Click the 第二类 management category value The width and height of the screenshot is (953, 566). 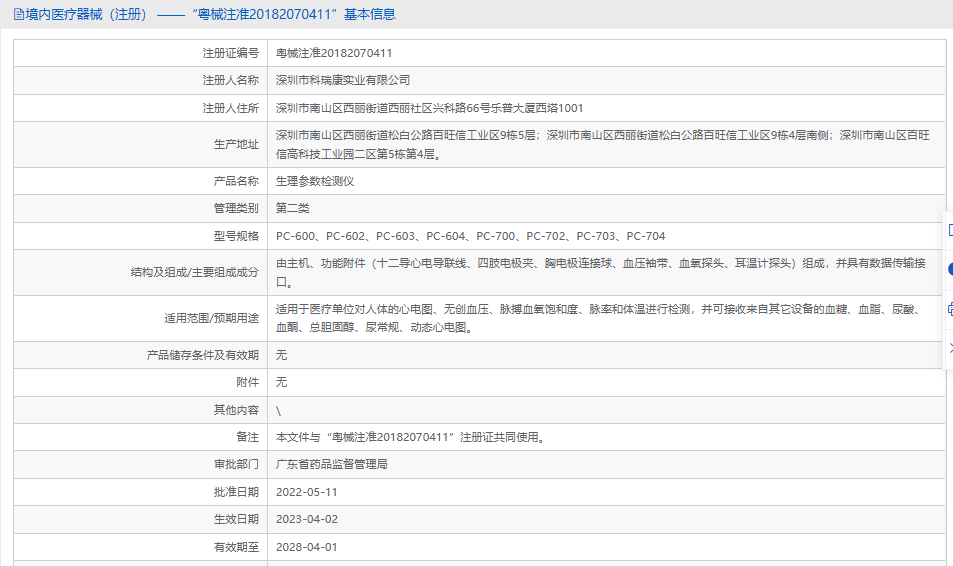point(292,209)
